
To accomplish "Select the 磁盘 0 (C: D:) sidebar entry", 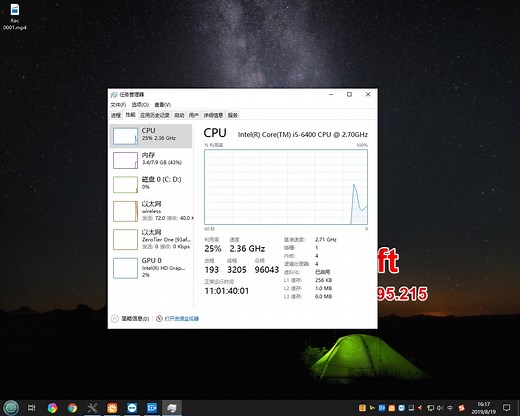I will (x=151, y=185).
